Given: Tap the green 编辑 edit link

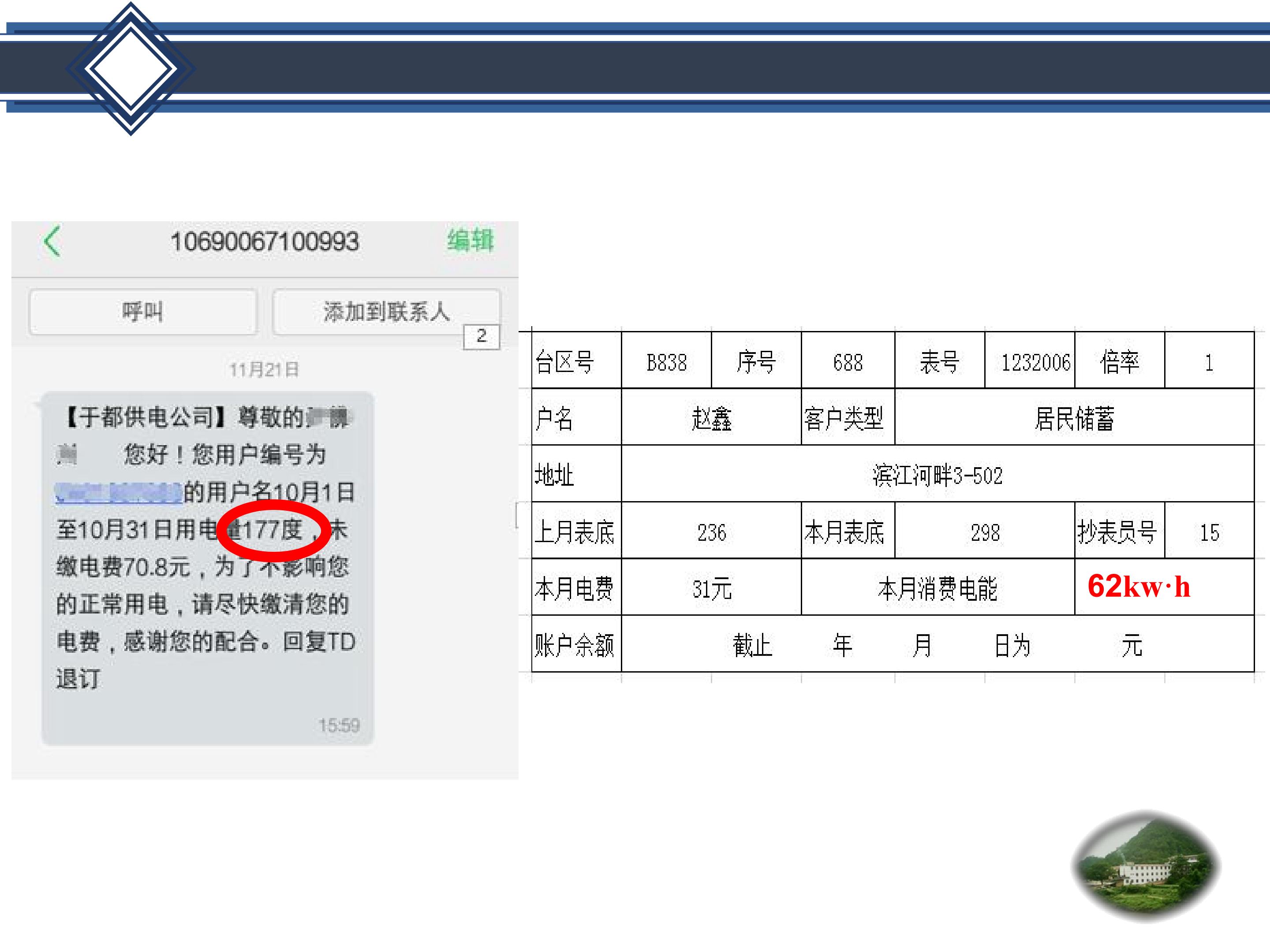Looking at the screenshot, I should pyautogui.click(x=470, y=241).
